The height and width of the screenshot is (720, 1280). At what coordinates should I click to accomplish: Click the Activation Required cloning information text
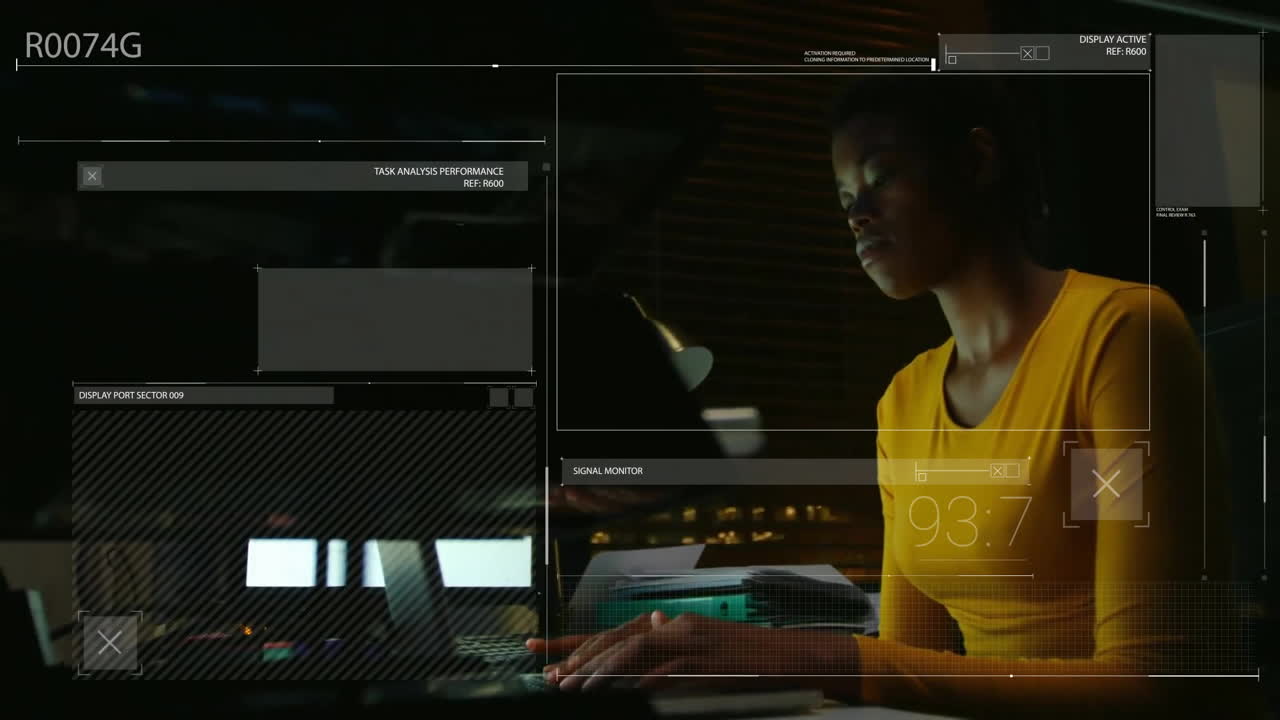pos(864,55)
